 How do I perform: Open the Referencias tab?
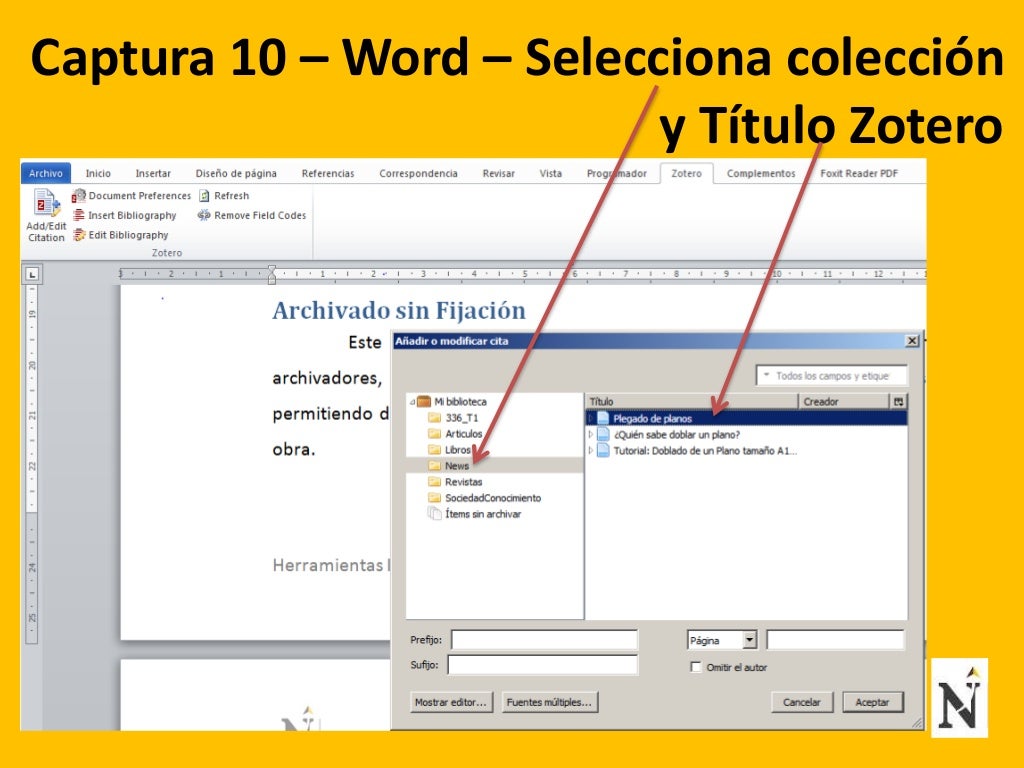click(328, 173)
